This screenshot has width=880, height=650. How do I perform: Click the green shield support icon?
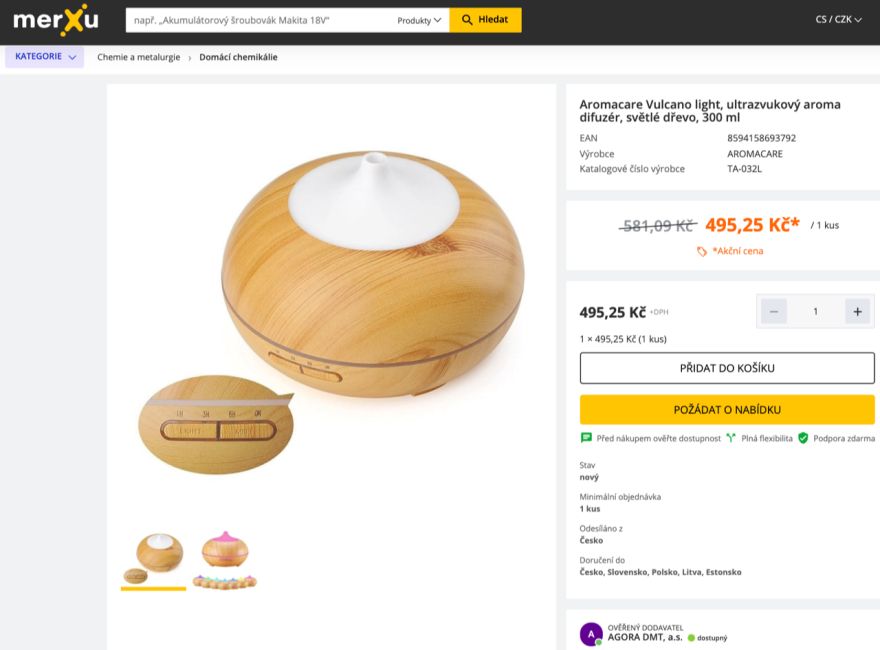point(803,438)
